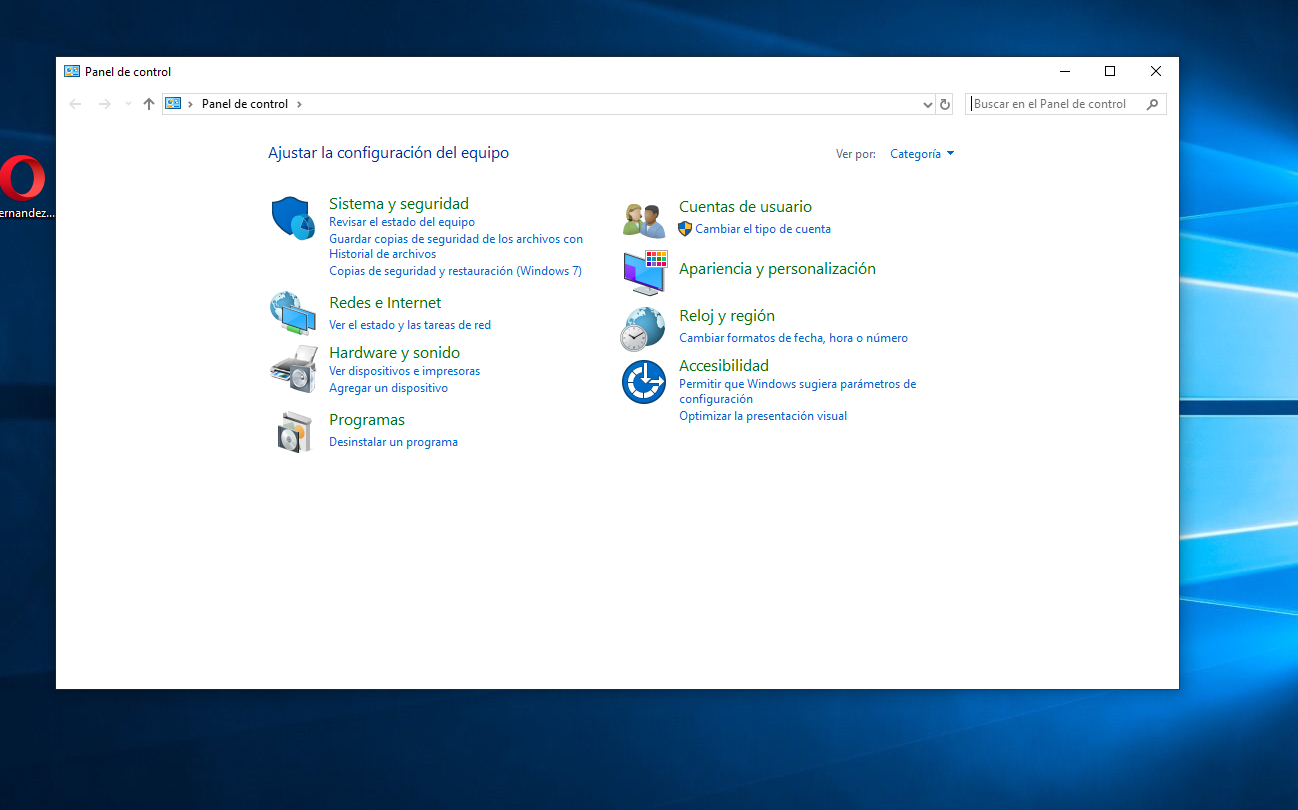Open the Reloj y región clock icon
Viewport: 1298px width, 810px height.
(642, 329)
